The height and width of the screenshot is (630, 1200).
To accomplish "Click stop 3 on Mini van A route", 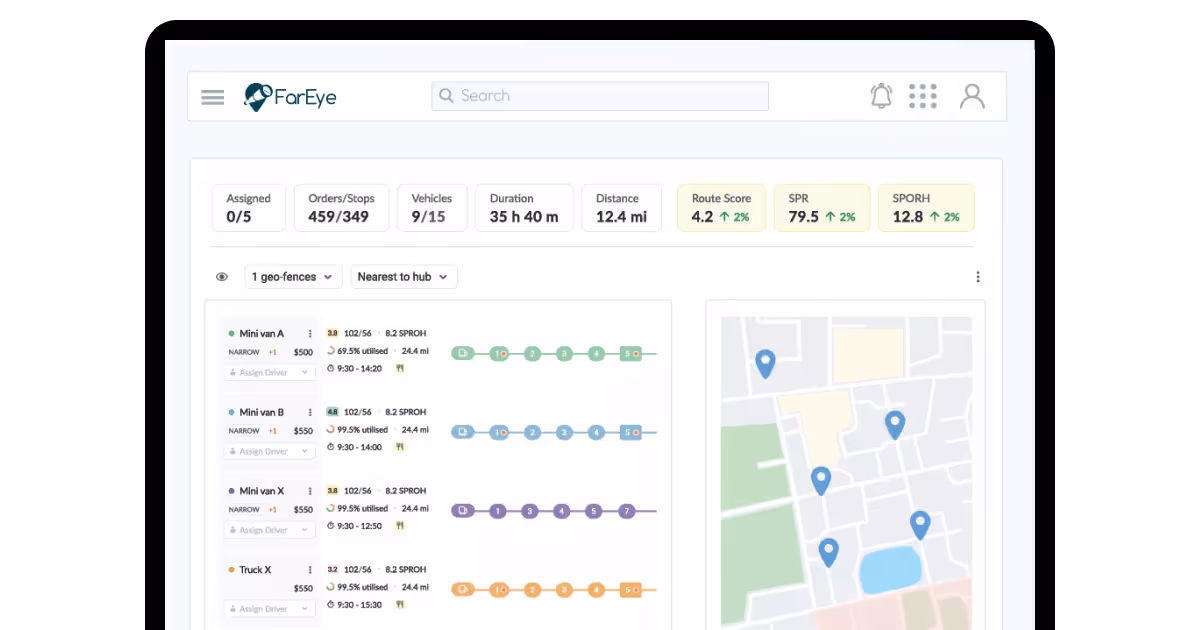I will 565,353.
